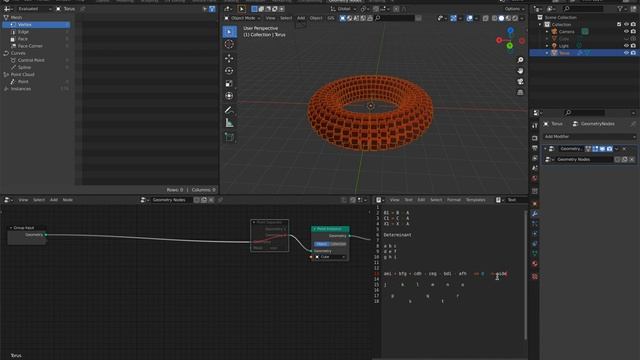
Task: Select the Rotate tool in viewport toolbar
Action: 229,71
